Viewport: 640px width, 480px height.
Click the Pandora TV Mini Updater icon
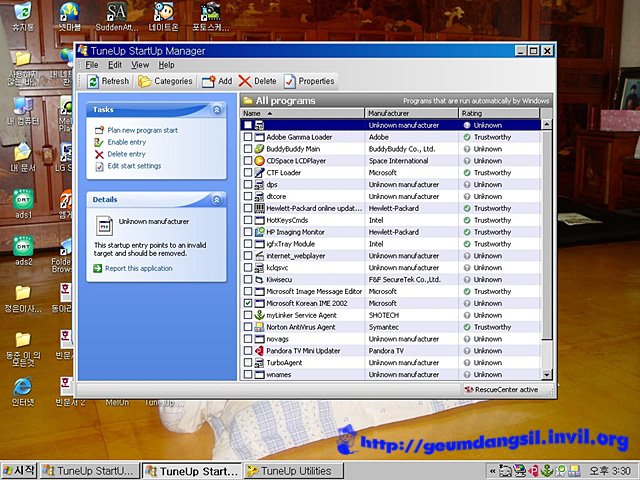point(259,351)
